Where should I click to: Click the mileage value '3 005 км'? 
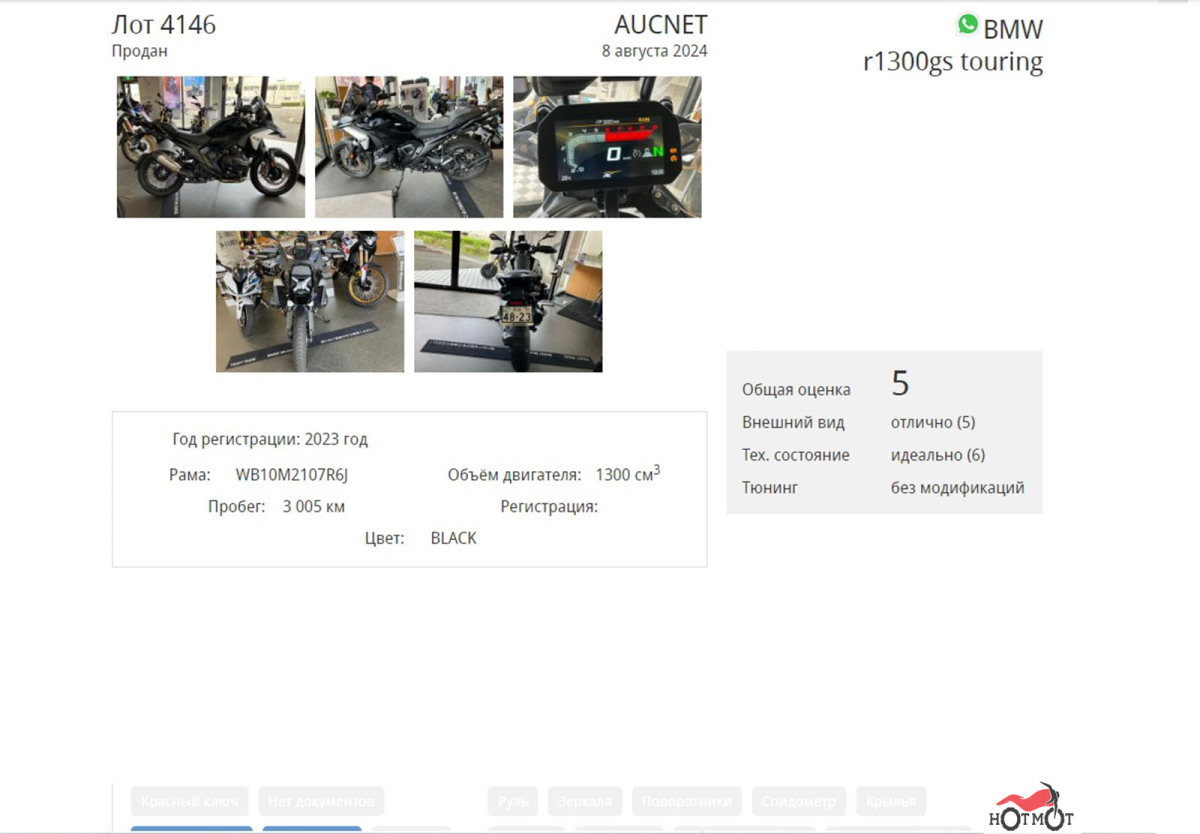pos(314,507)
